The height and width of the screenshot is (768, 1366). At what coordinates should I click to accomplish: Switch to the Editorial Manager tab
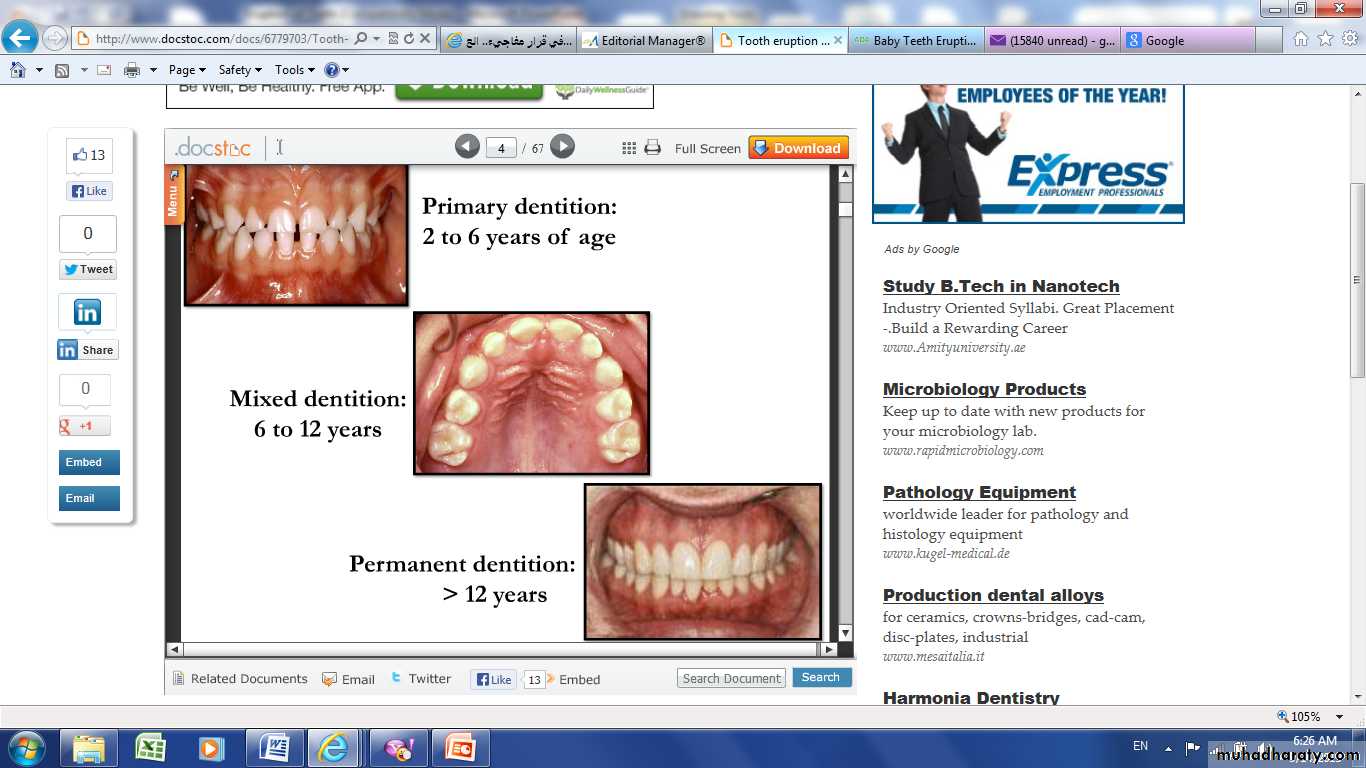(x=645, y=41)
